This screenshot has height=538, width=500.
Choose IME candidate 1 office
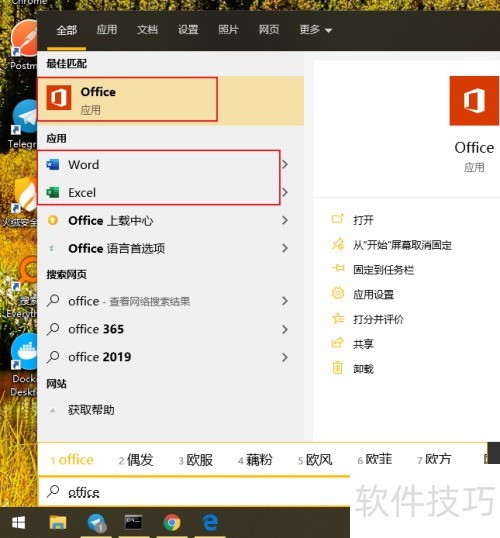(x=72, y=460)
